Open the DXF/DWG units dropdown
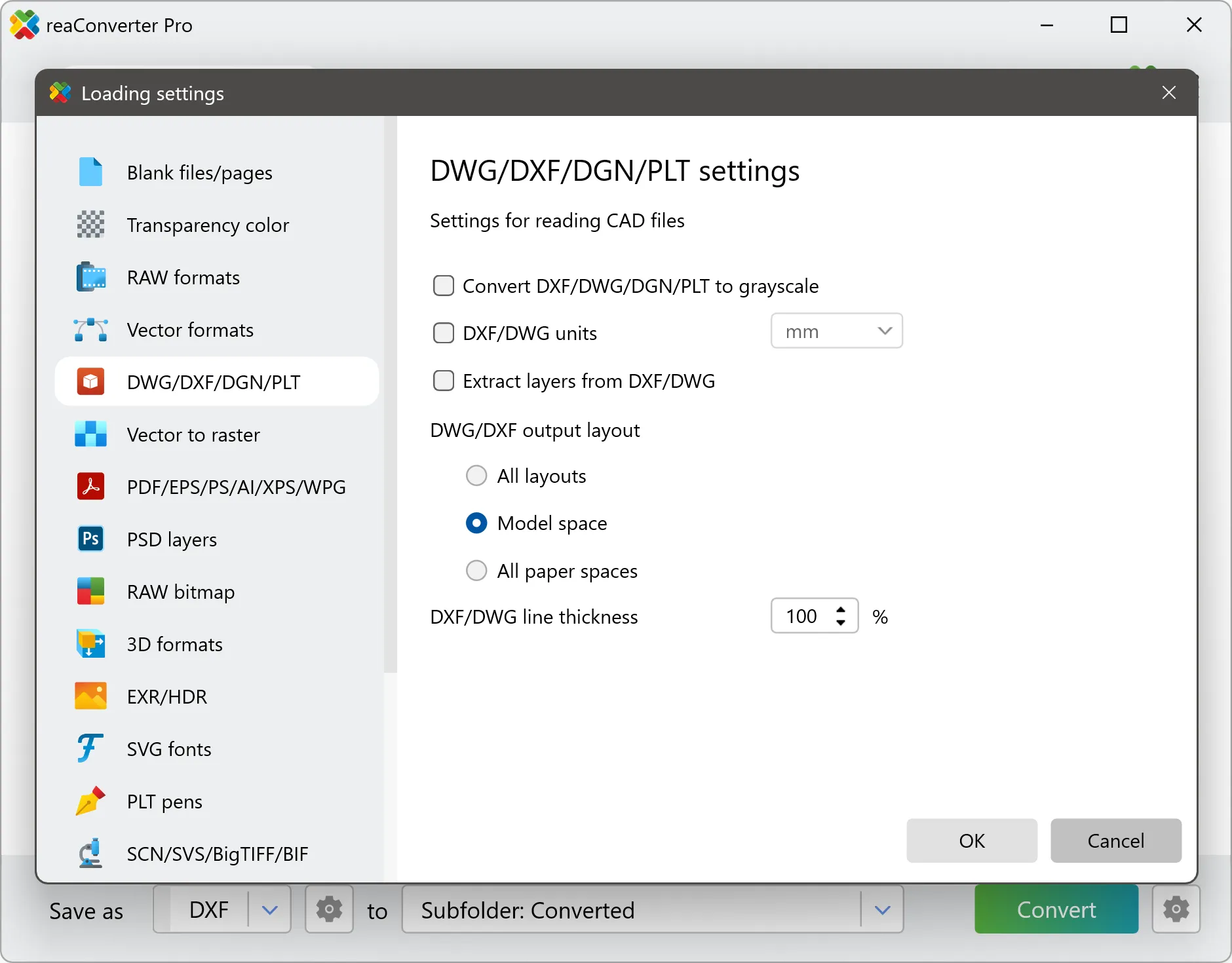 836,331
